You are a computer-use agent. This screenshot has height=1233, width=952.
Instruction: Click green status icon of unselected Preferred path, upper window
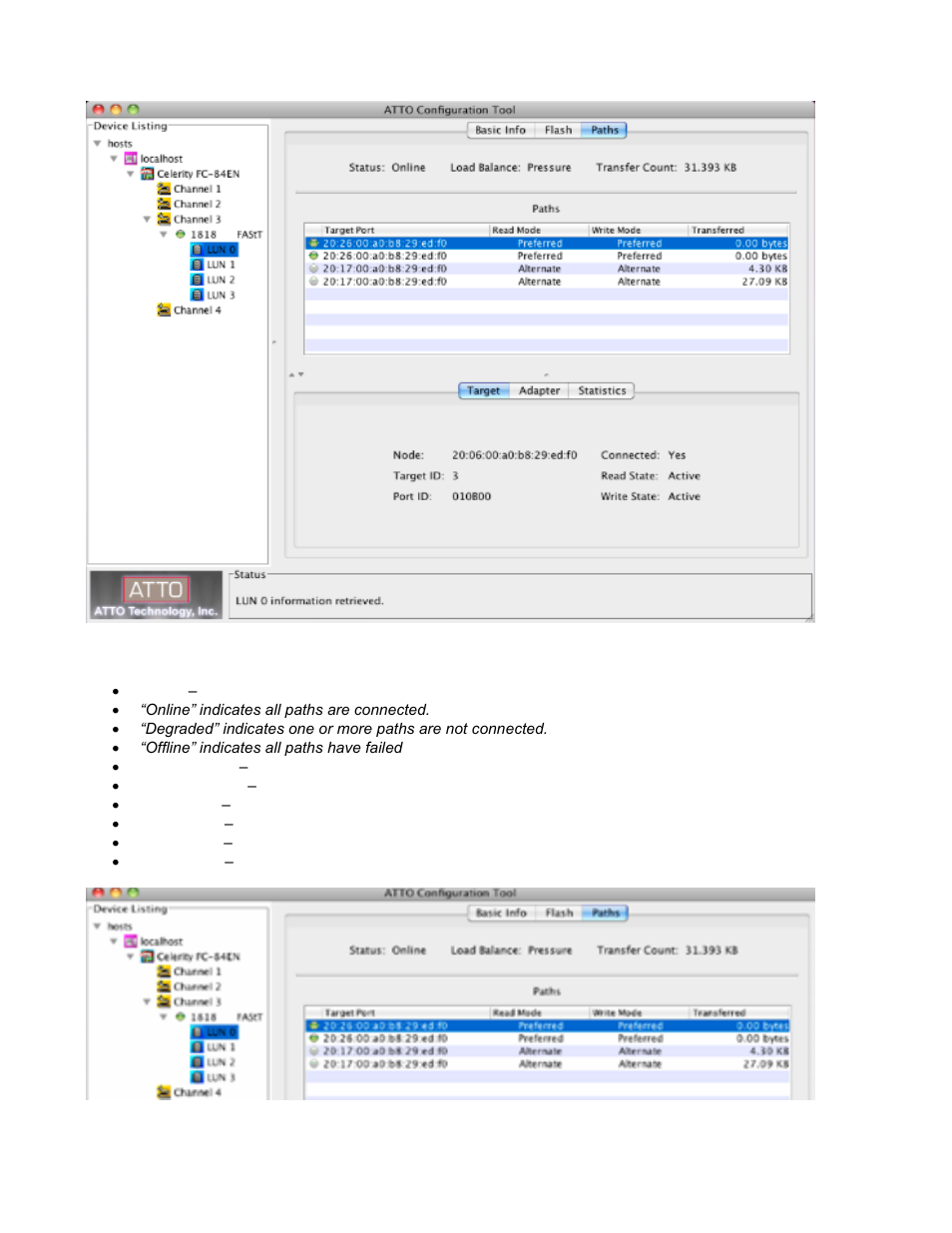click(313, 256)
